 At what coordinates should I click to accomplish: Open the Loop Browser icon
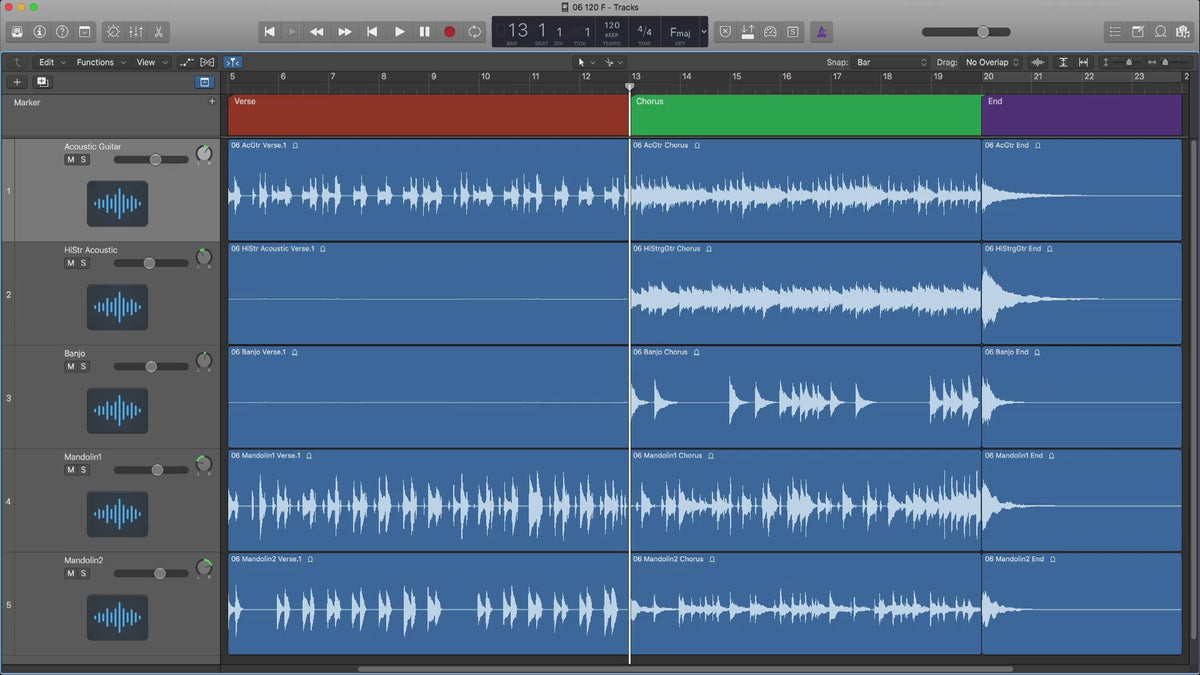tap(1160, 32)
